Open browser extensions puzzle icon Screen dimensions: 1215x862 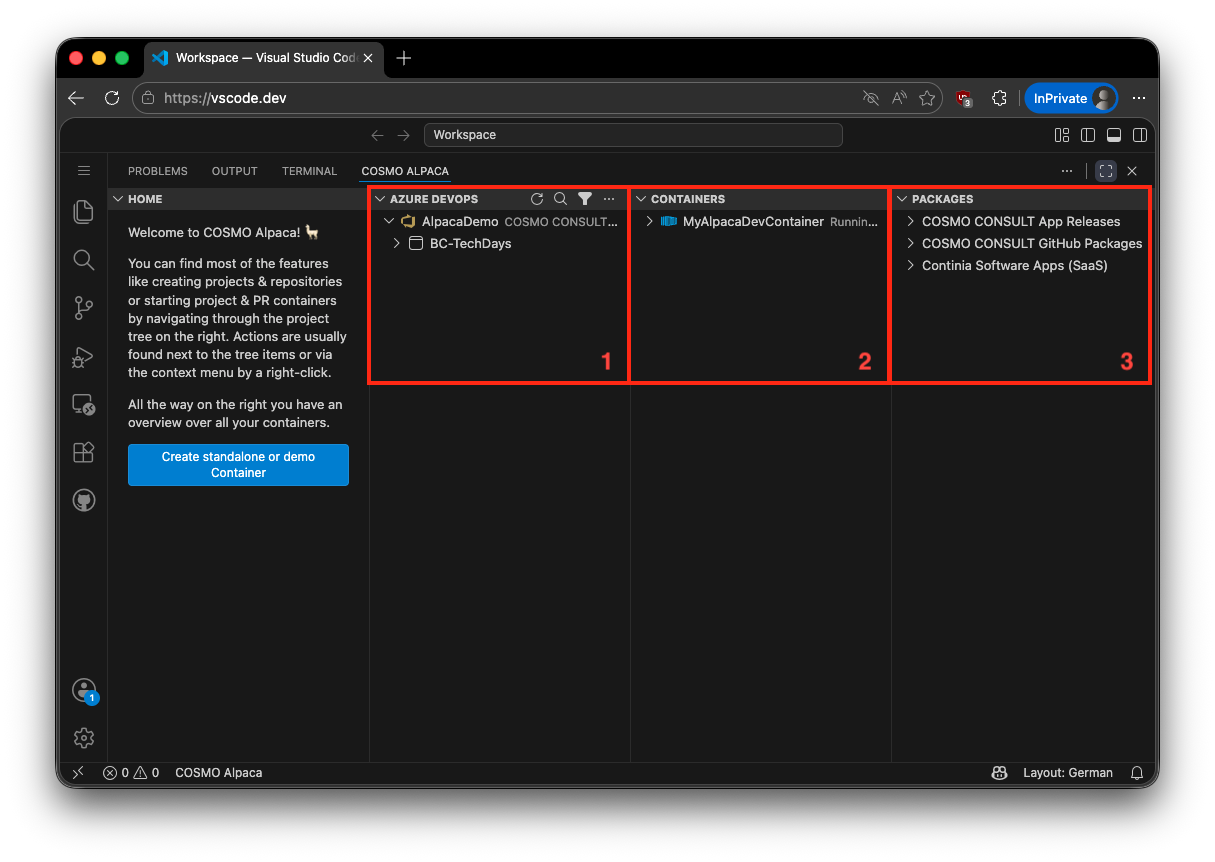point(999,98)
